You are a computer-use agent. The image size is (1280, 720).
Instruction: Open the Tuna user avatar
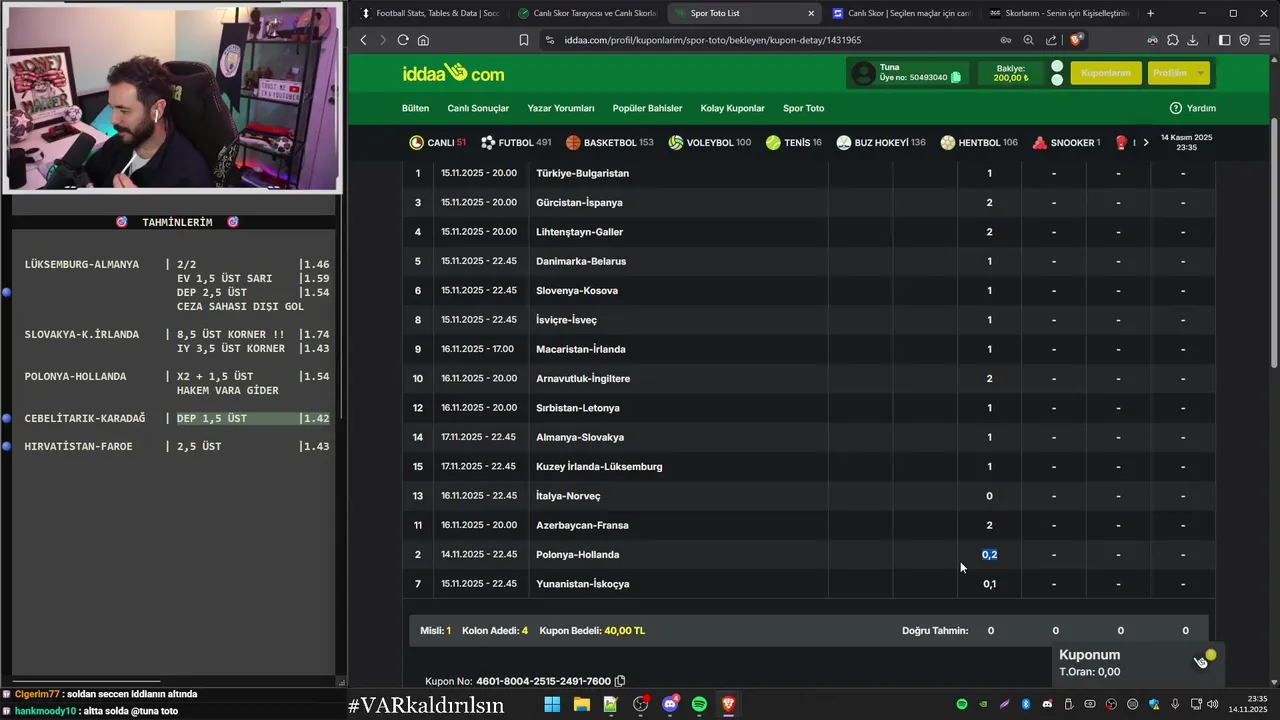pos(862,73)
